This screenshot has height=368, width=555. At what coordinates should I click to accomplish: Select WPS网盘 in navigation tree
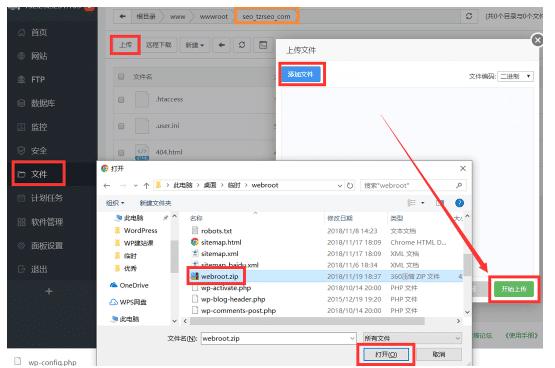[133, 302]
